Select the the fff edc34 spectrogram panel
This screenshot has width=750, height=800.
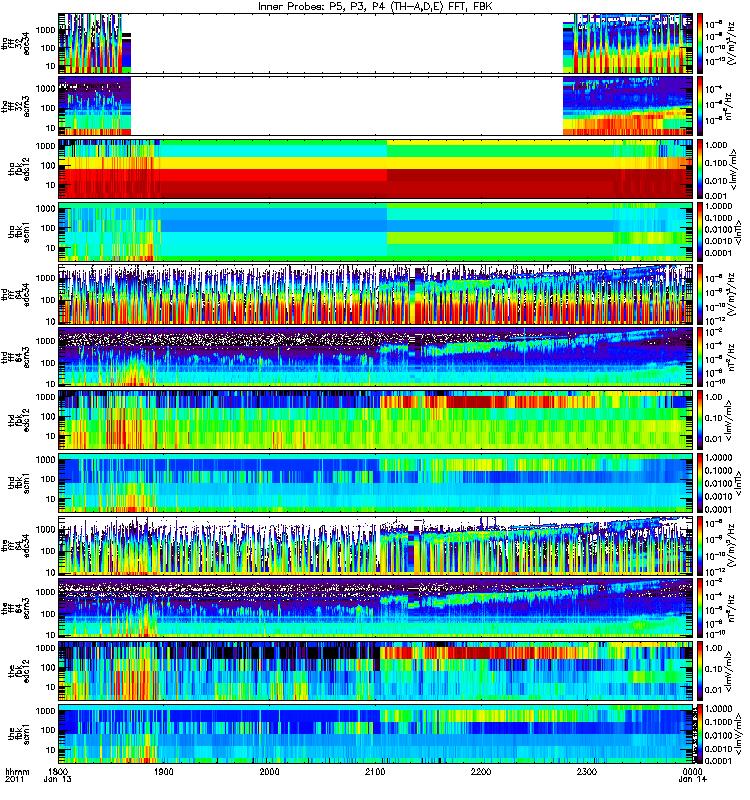376,545
